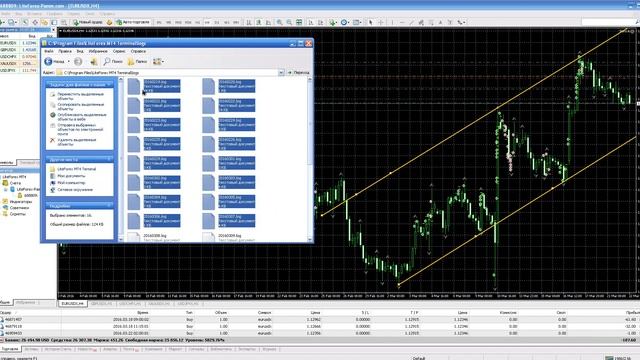Open the Справка menu in Explorer
Image resolution: width=640 pixels, height=360 pixels.
click(138, 51)
